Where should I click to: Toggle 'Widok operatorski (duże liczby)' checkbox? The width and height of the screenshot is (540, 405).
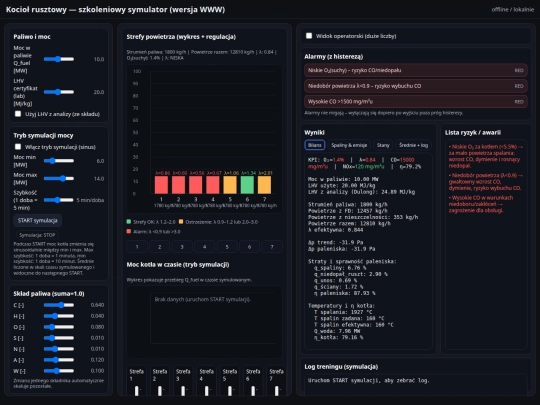[x=309, y=36]
